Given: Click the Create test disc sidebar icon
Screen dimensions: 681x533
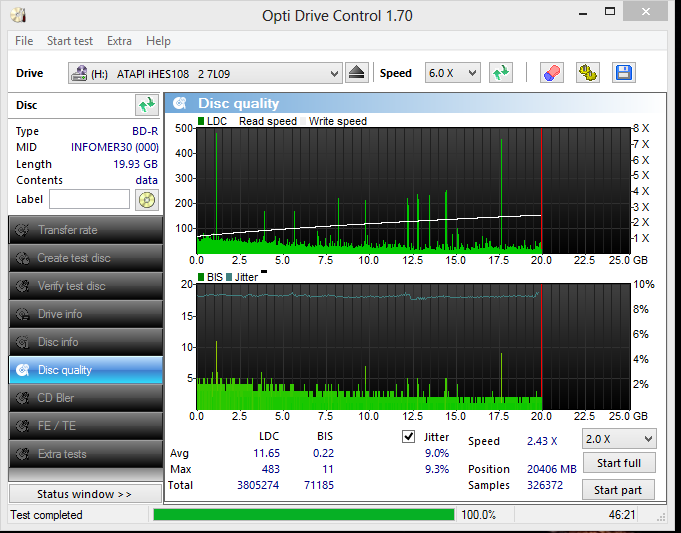Looking at the screenshot, I should (22, 258).
